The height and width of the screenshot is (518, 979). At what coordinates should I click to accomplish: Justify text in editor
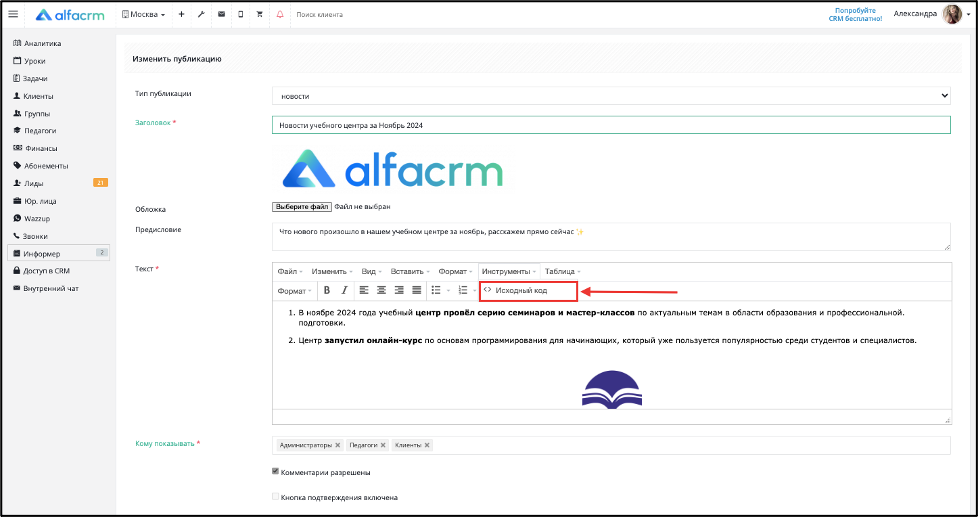416,290
